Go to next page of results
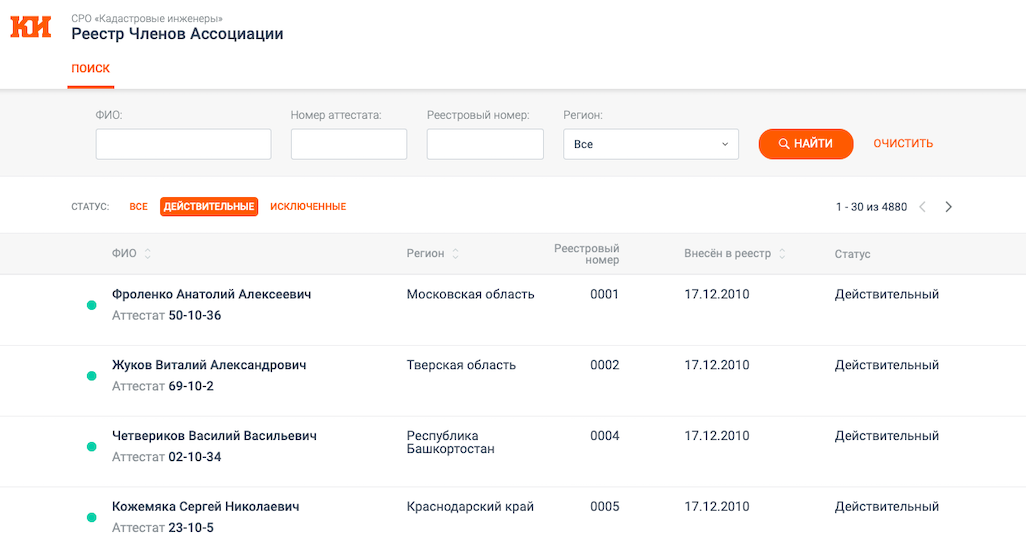Viewport: 1026px width, 546px height. pos(949,207)
